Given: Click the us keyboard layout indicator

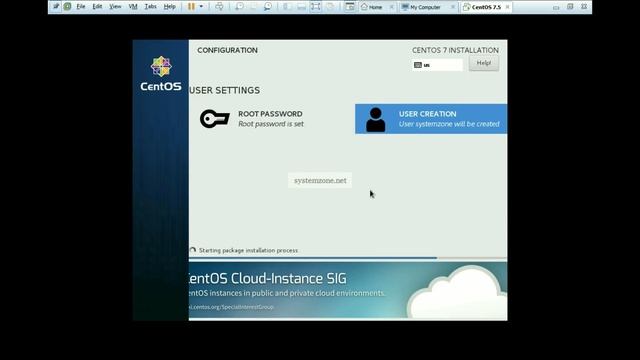Looking at the screenshot, I should pos(437,65).
